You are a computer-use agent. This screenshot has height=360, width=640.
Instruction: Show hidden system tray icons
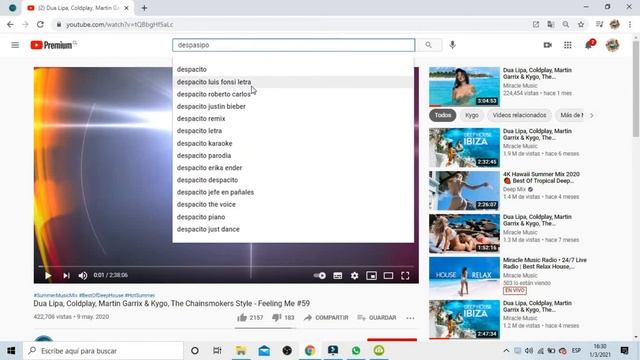click(x=506, y=351)
